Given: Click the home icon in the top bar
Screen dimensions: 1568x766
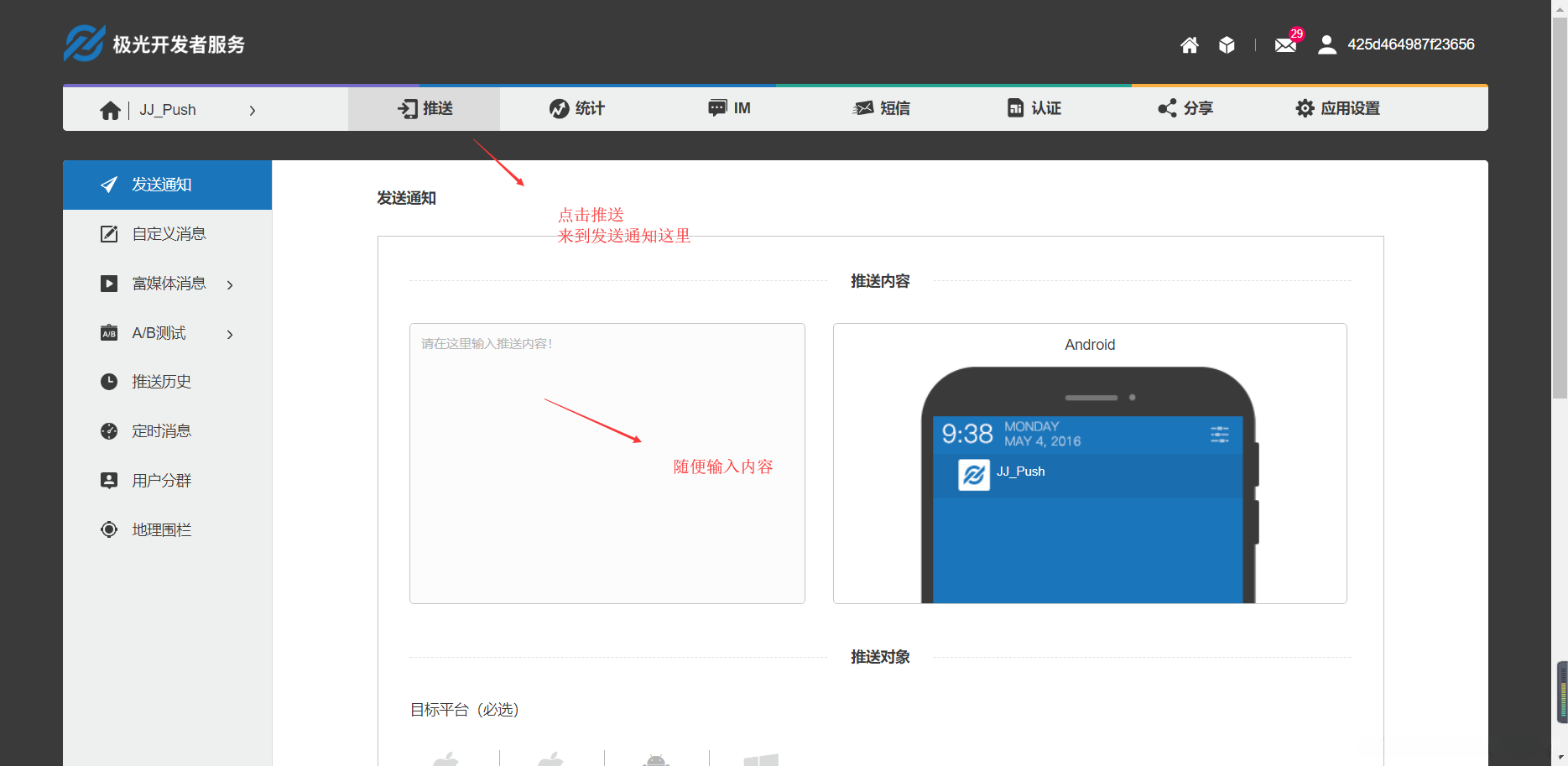Looking at the screenshot, I should (x=1189, y=44).
